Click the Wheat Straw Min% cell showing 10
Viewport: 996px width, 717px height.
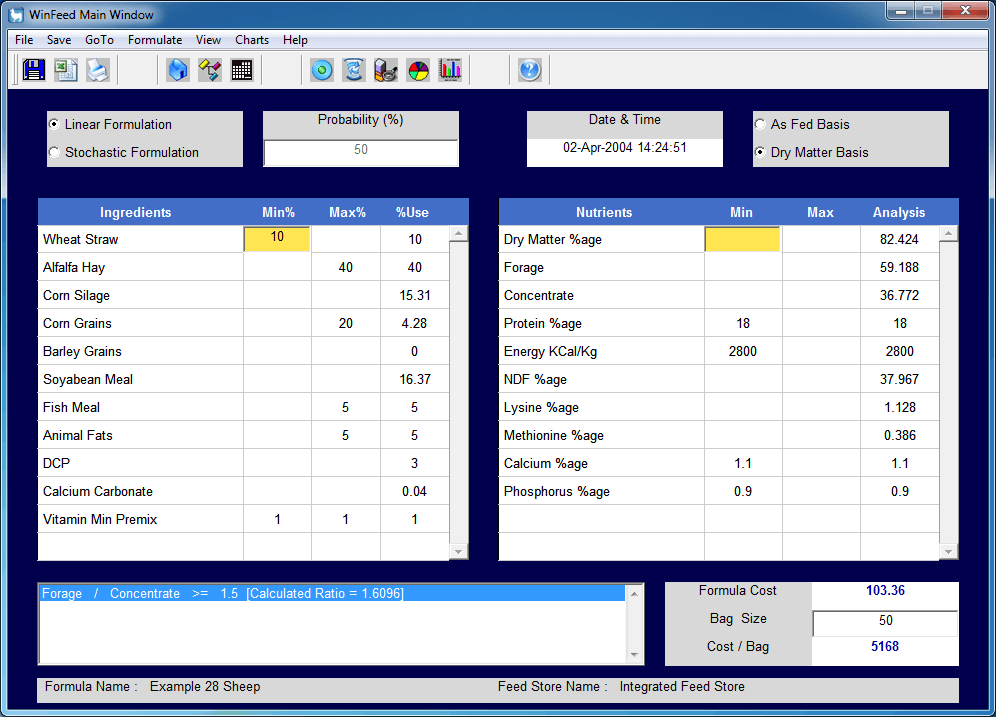[x=277, y=239]
